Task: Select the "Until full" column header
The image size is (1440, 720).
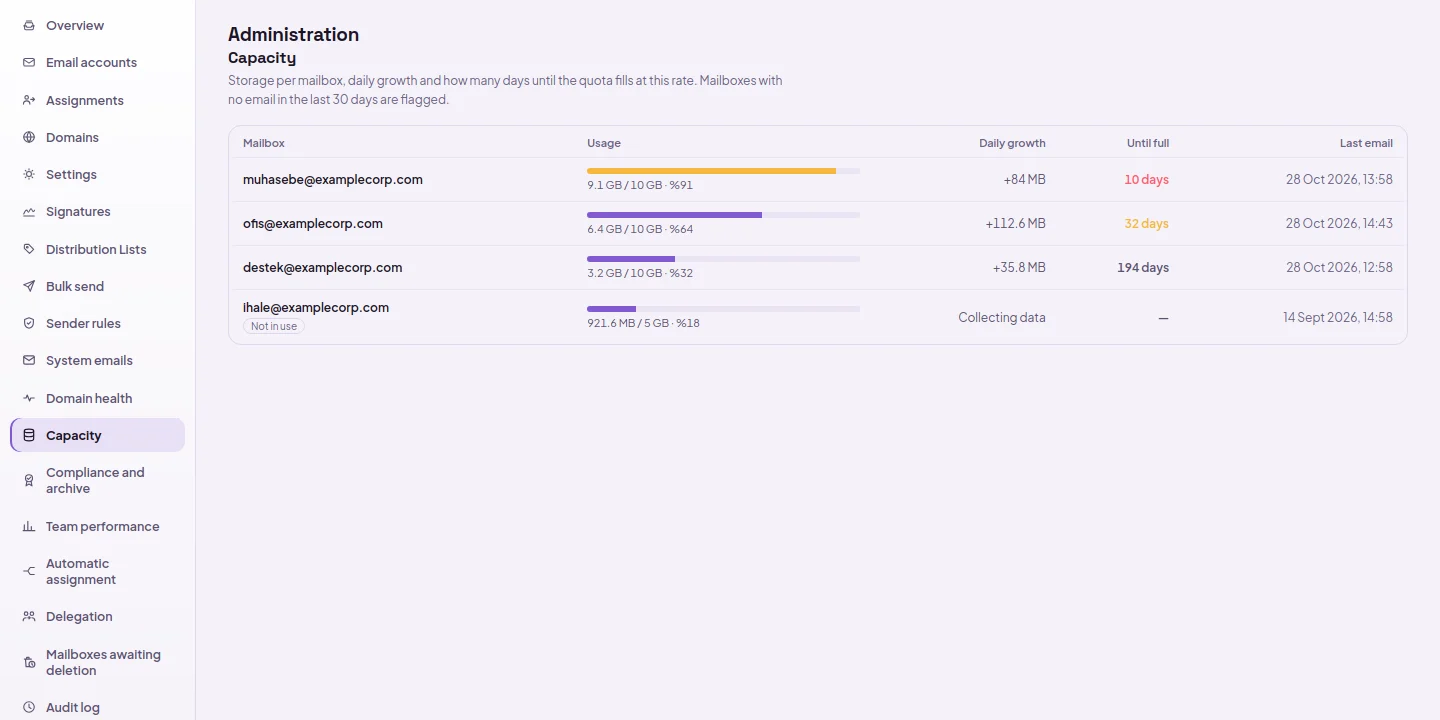Action: coord(1148,143)
